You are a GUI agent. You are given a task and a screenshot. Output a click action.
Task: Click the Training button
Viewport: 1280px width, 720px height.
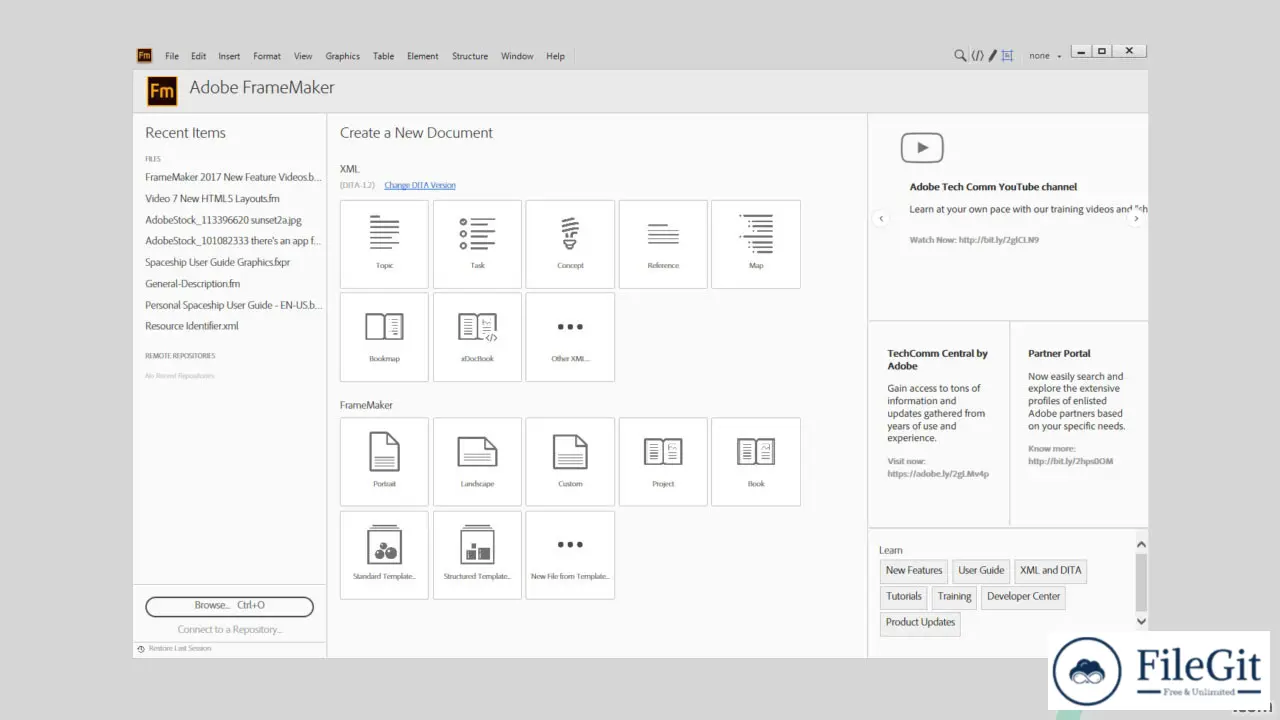(x=954, y=597)
